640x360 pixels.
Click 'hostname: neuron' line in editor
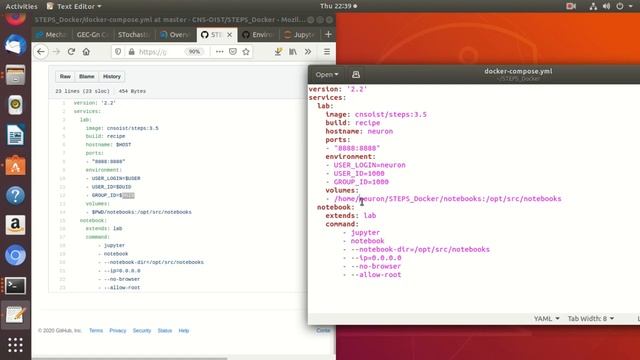359,131
